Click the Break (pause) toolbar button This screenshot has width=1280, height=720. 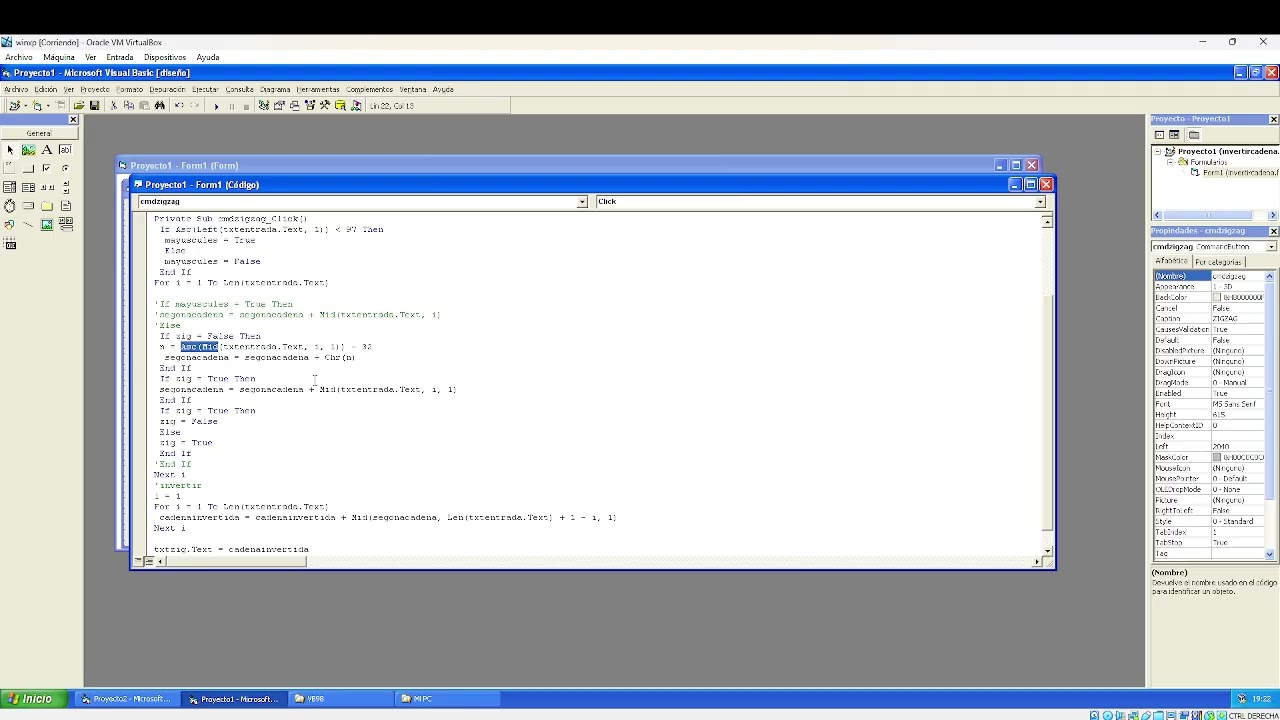pyautogui.click(x=232, y=106)
